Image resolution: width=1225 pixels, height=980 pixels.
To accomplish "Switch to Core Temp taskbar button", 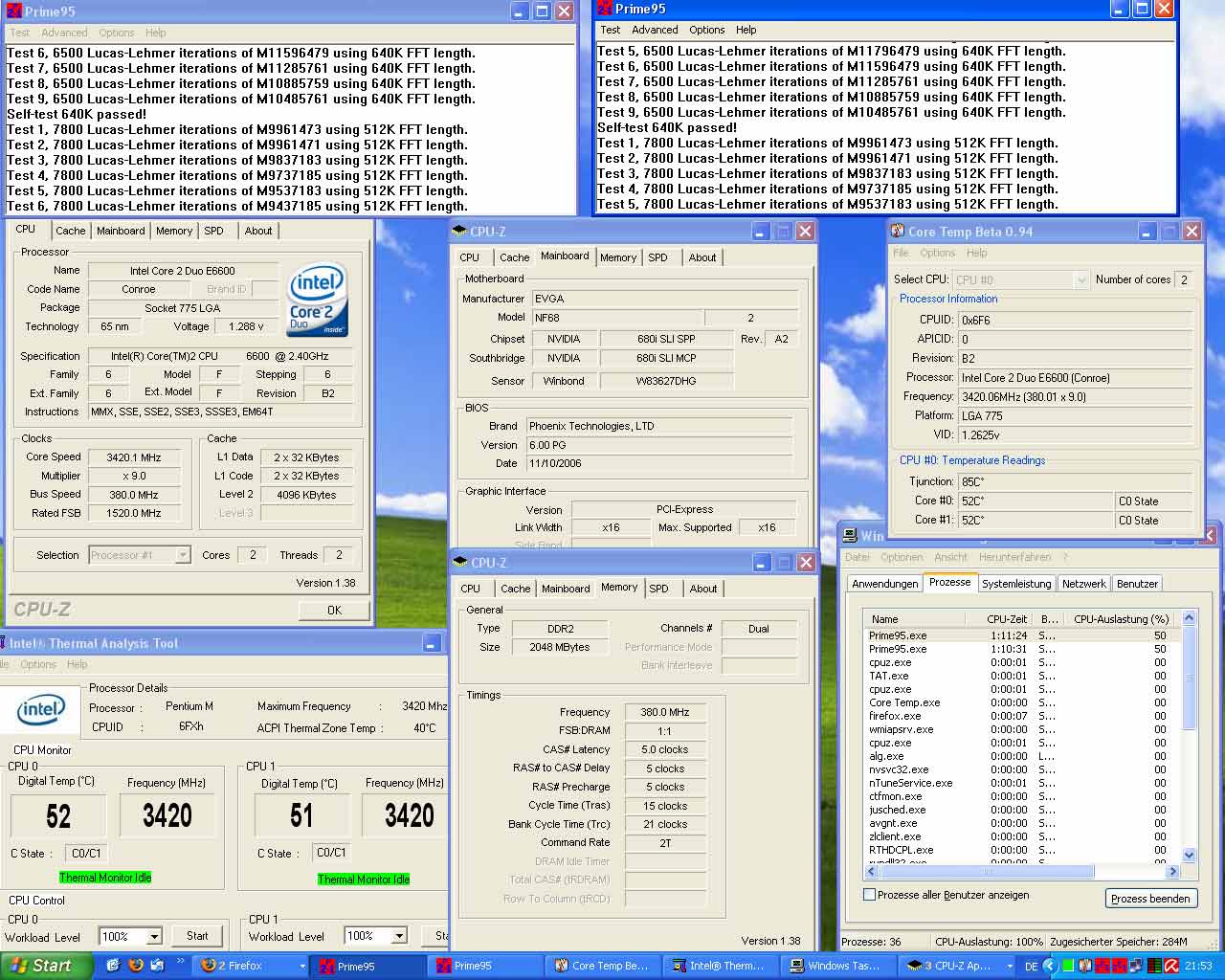I will pos(605,966).
